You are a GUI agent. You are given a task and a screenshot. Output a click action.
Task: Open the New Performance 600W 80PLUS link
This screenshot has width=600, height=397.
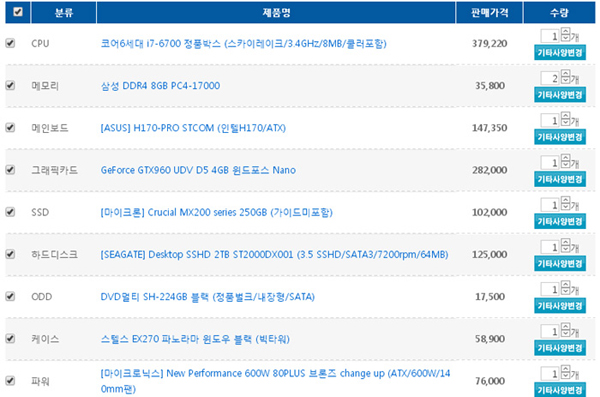coord(276,381)
